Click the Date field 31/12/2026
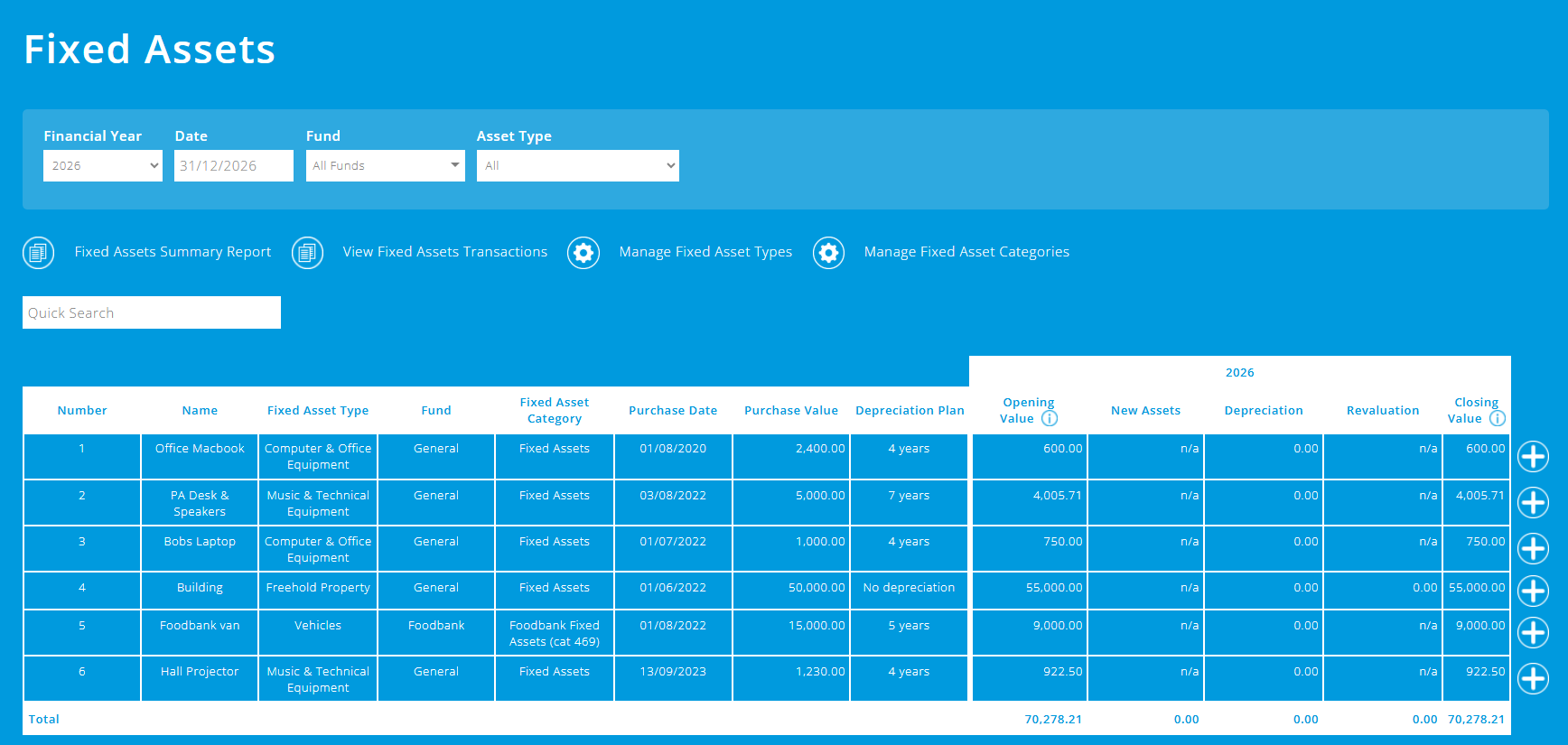This screenshot has height=745, width=1568. [234, 165]
